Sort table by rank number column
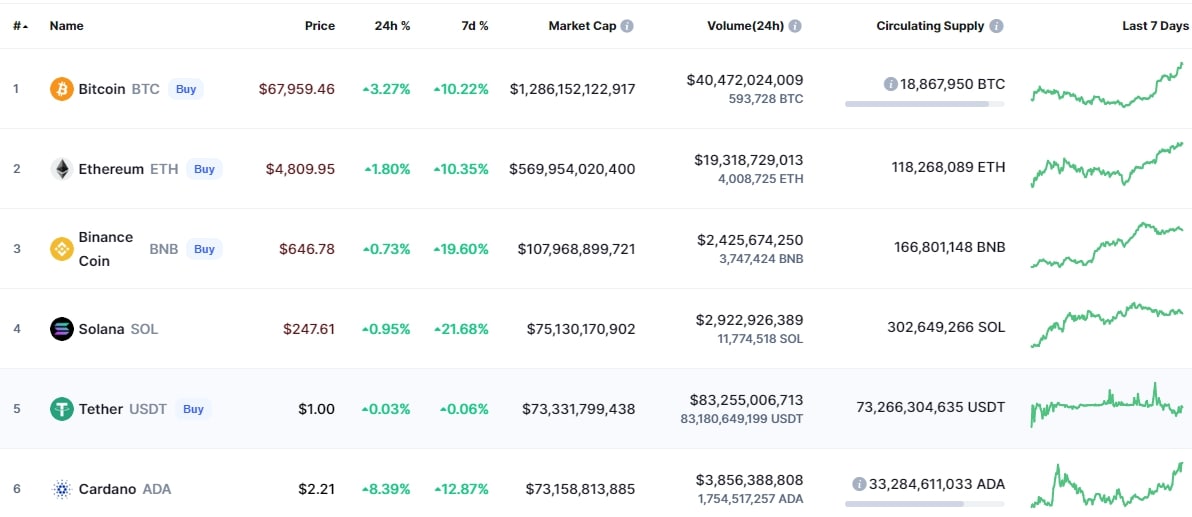This screenshot has width=1192, height=517. (20, 26)
